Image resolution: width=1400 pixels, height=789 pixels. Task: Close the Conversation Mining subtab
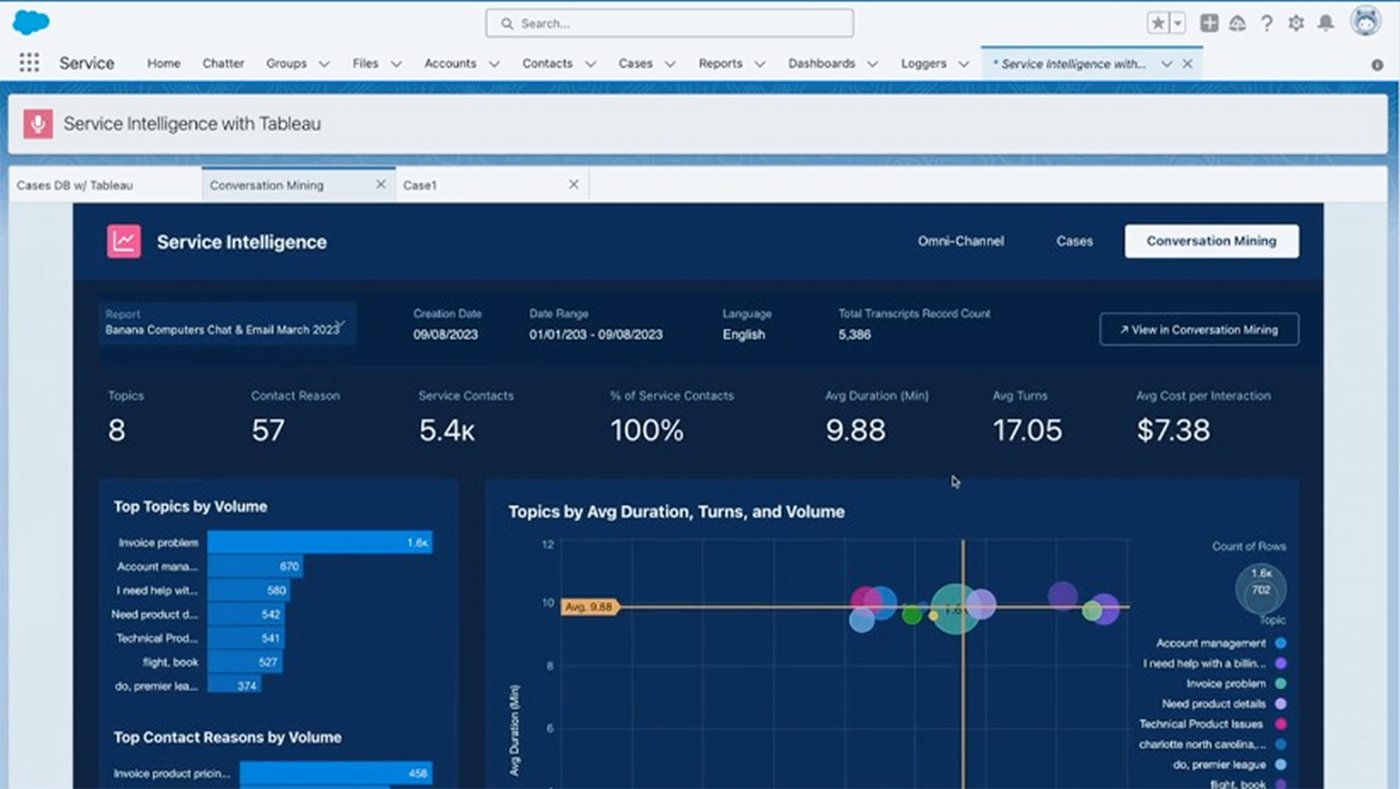click(x=381, y=184)
